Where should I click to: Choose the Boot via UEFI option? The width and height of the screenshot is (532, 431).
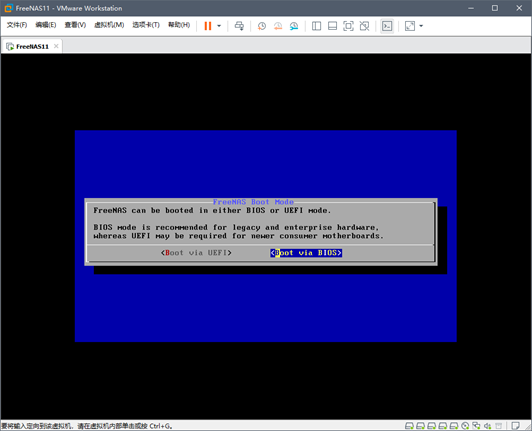(196, 253)
